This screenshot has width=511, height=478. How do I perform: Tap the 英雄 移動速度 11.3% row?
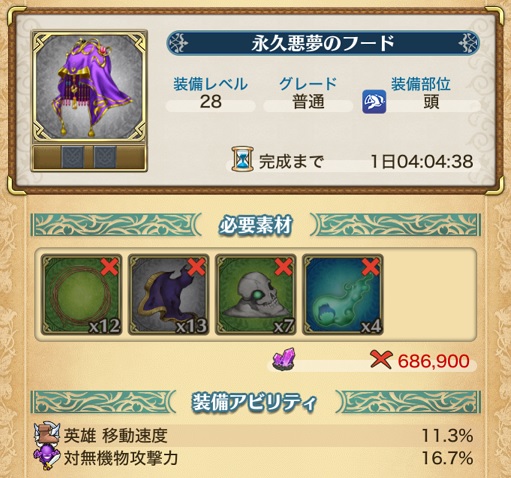[255, 435]
